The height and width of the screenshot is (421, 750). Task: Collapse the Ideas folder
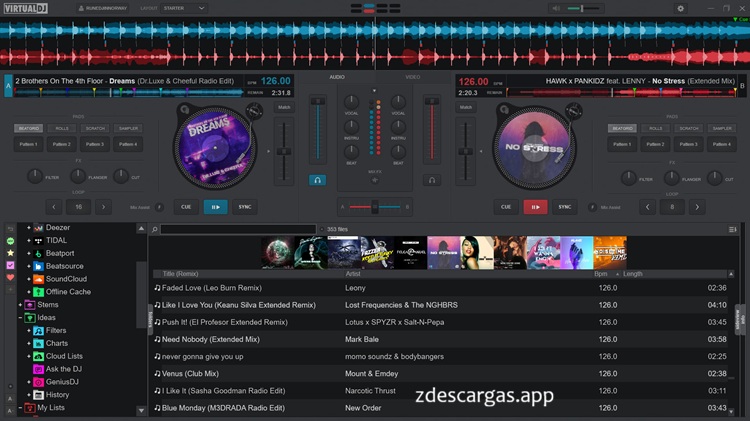[x=21, y=318]
